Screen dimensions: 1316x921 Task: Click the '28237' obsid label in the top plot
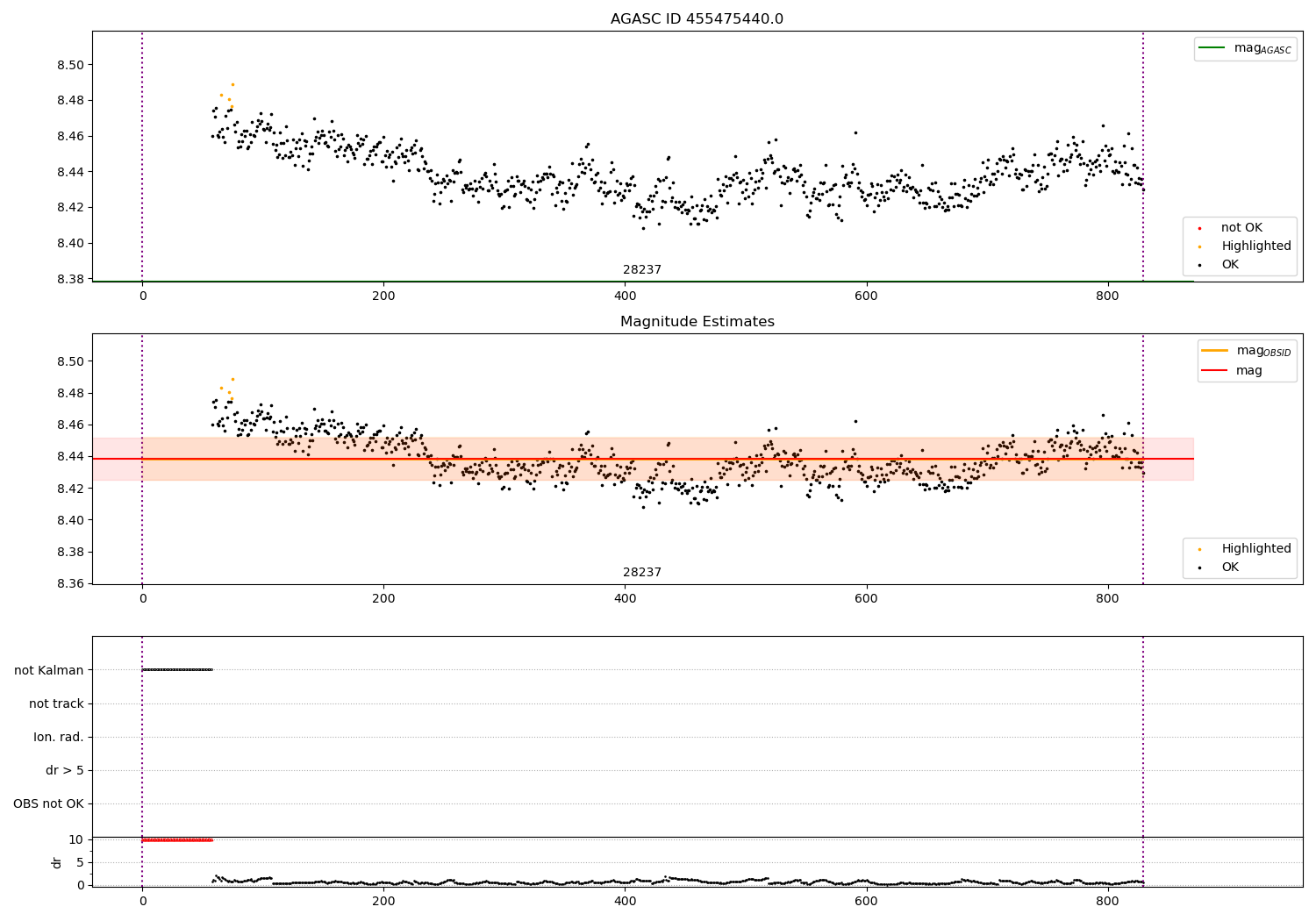coord(642,270)
